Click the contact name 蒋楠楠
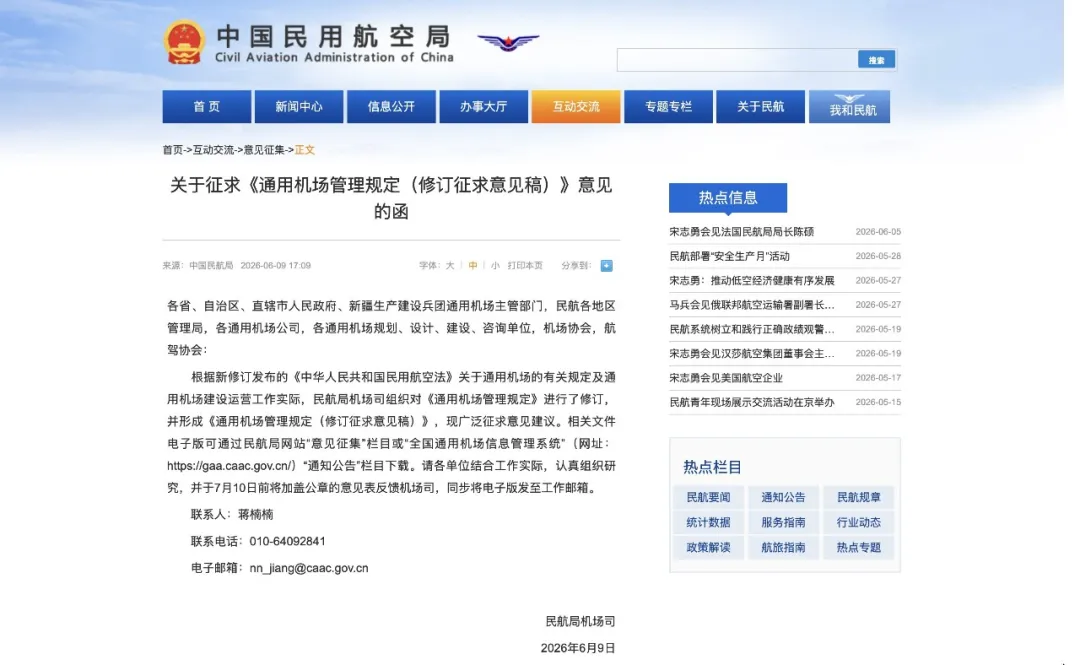 [256, 514]
